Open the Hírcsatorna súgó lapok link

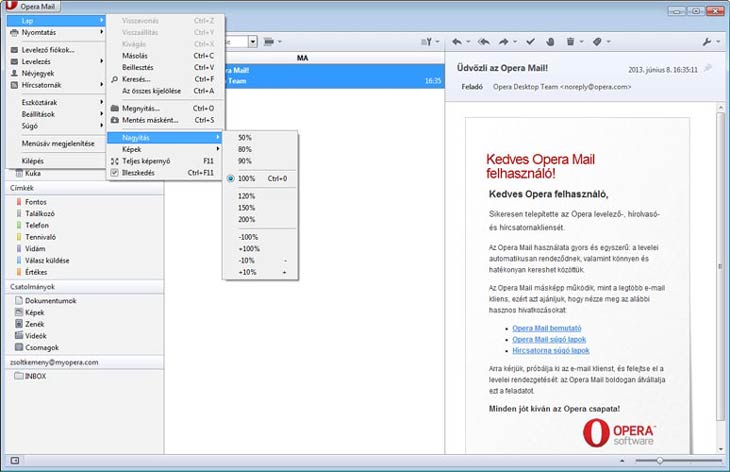click(x=550, y=351)
